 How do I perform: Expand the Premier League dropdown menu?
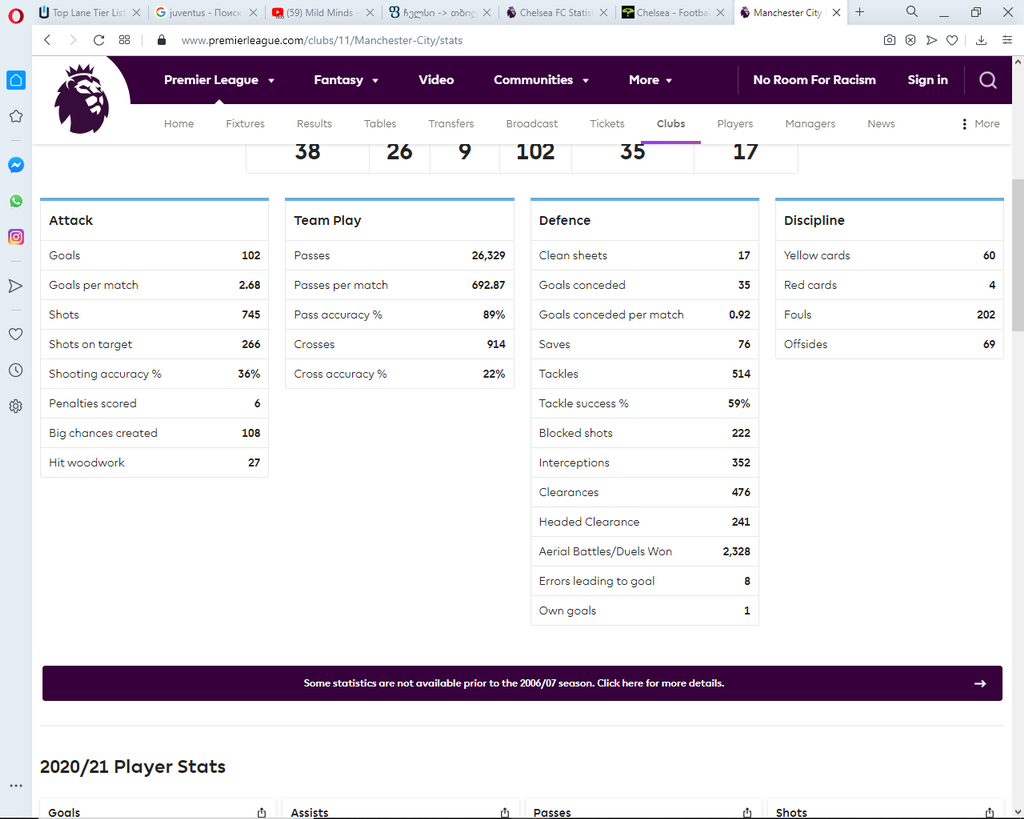pos(219,80)
